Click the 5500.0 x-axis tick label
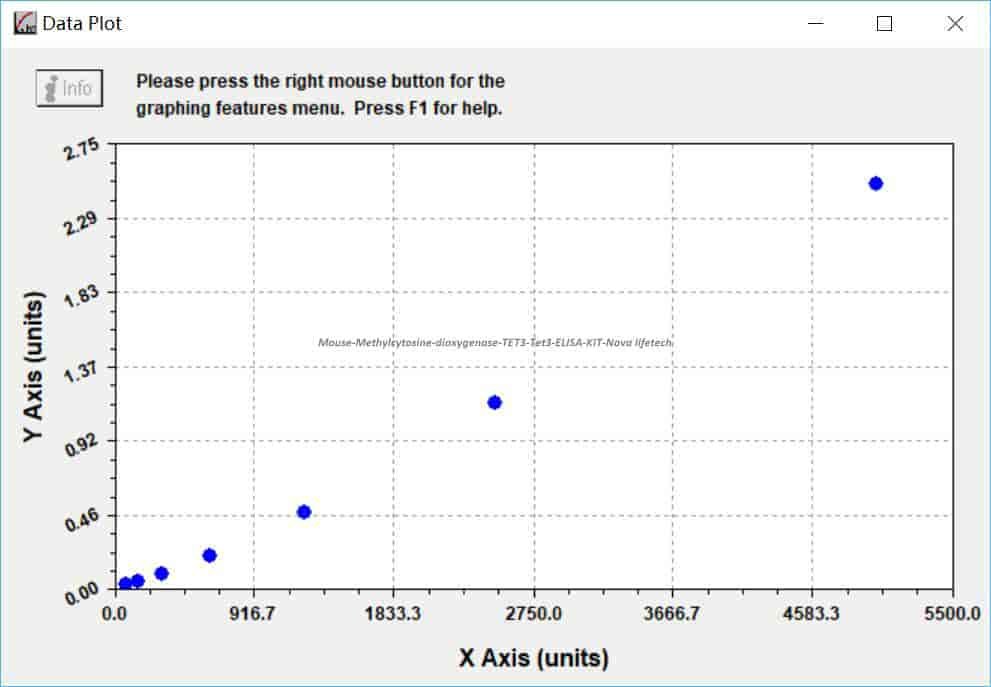 pyautogui.click(x=952, y=614)
